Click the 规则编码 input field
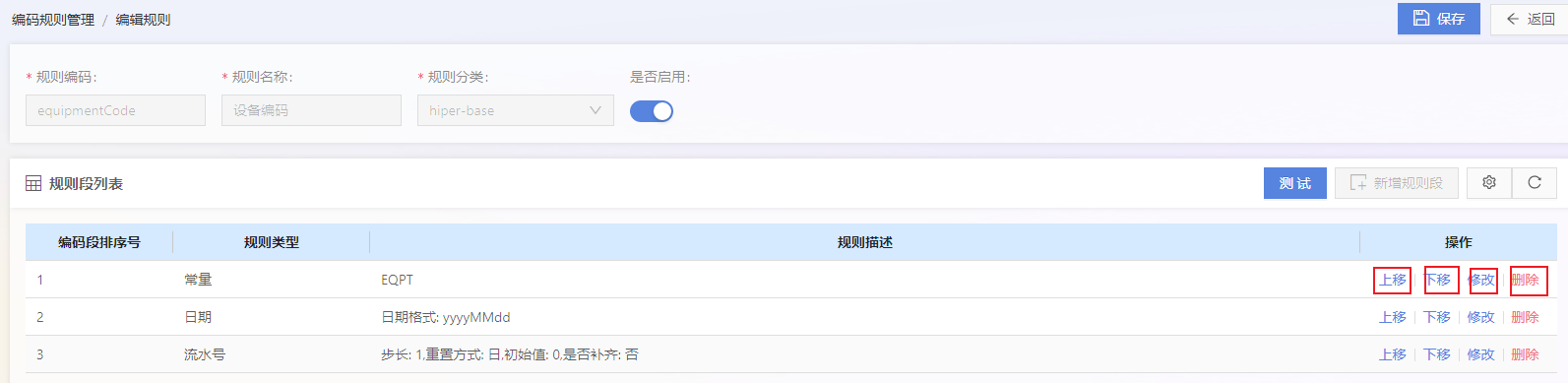1568x383 pixels. 115,110
